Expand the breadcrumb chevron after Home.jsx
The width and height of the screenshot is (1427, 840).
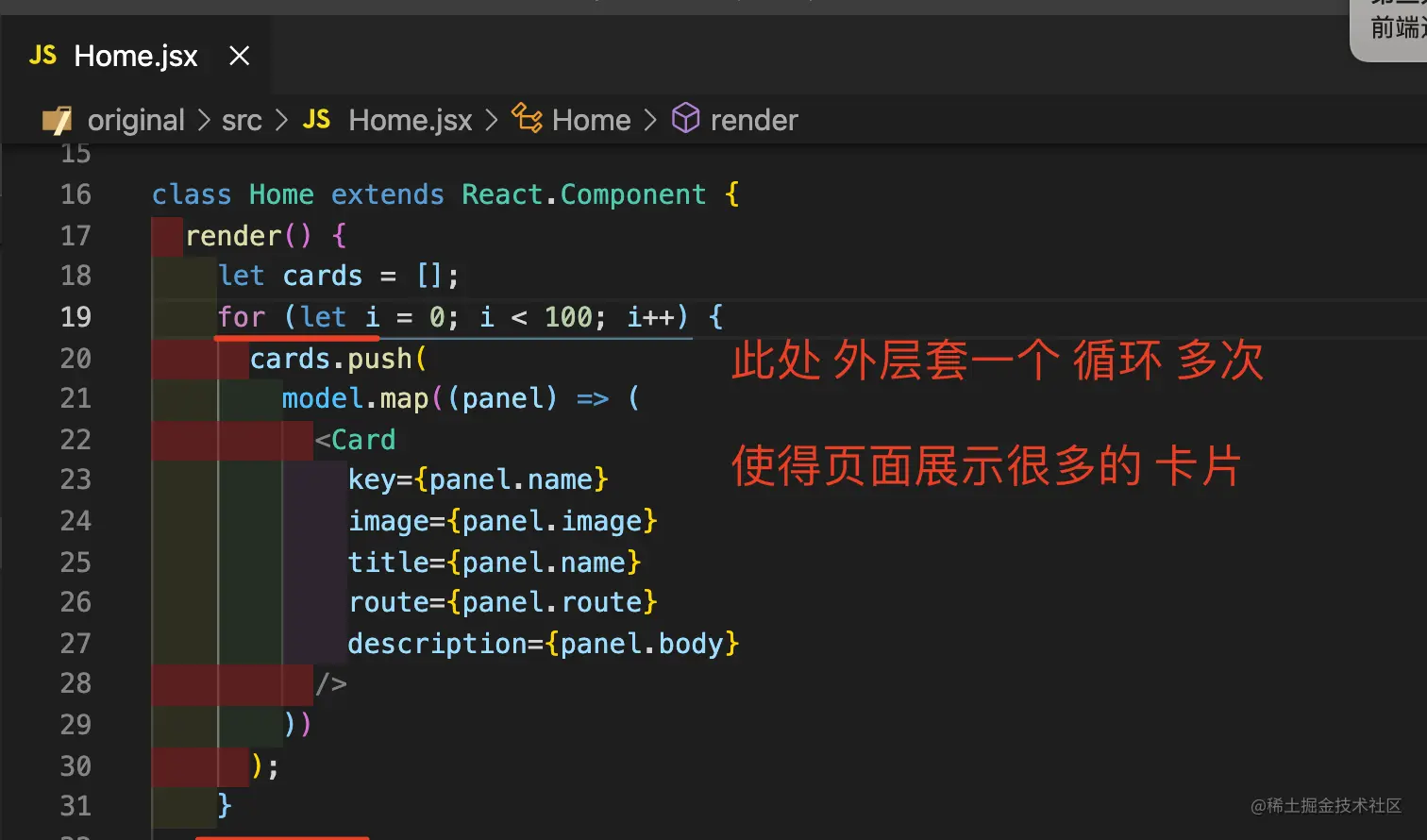491,120
